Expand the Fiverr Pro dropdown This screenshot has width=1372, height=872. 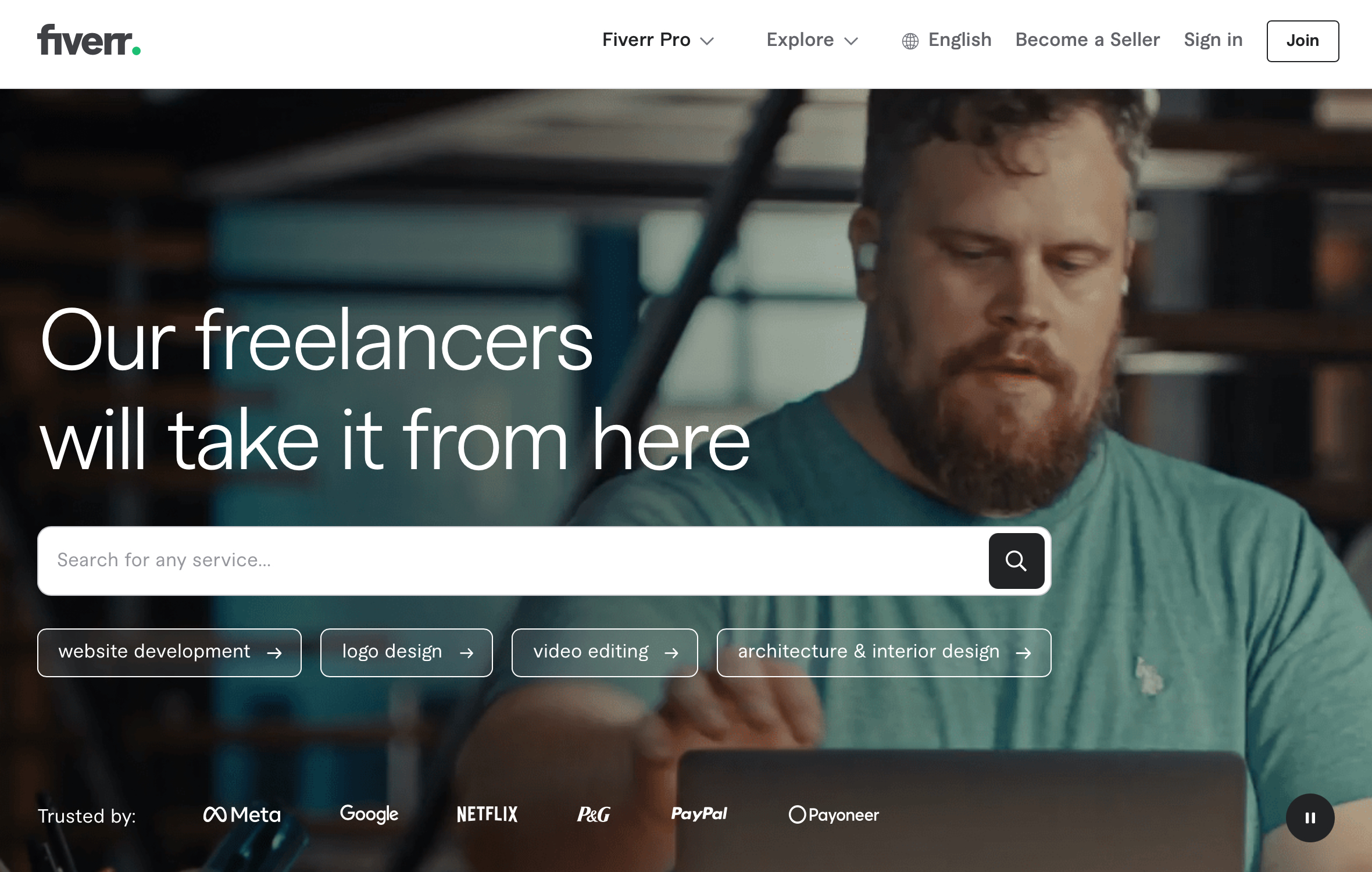click(658, 40)
